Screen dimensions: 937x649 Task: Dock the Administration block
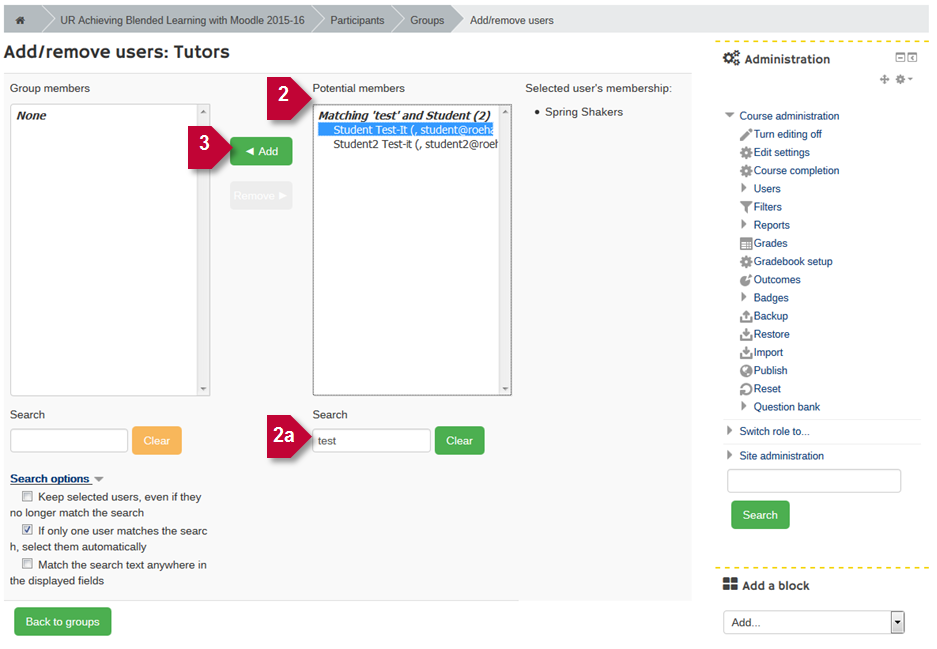pos(912,57)
